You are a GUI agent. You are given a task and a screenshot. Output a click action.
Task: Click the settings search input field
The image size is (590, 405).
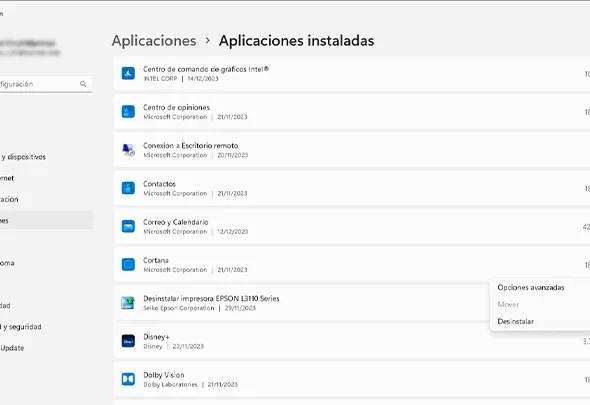click(x=45, y=84)
